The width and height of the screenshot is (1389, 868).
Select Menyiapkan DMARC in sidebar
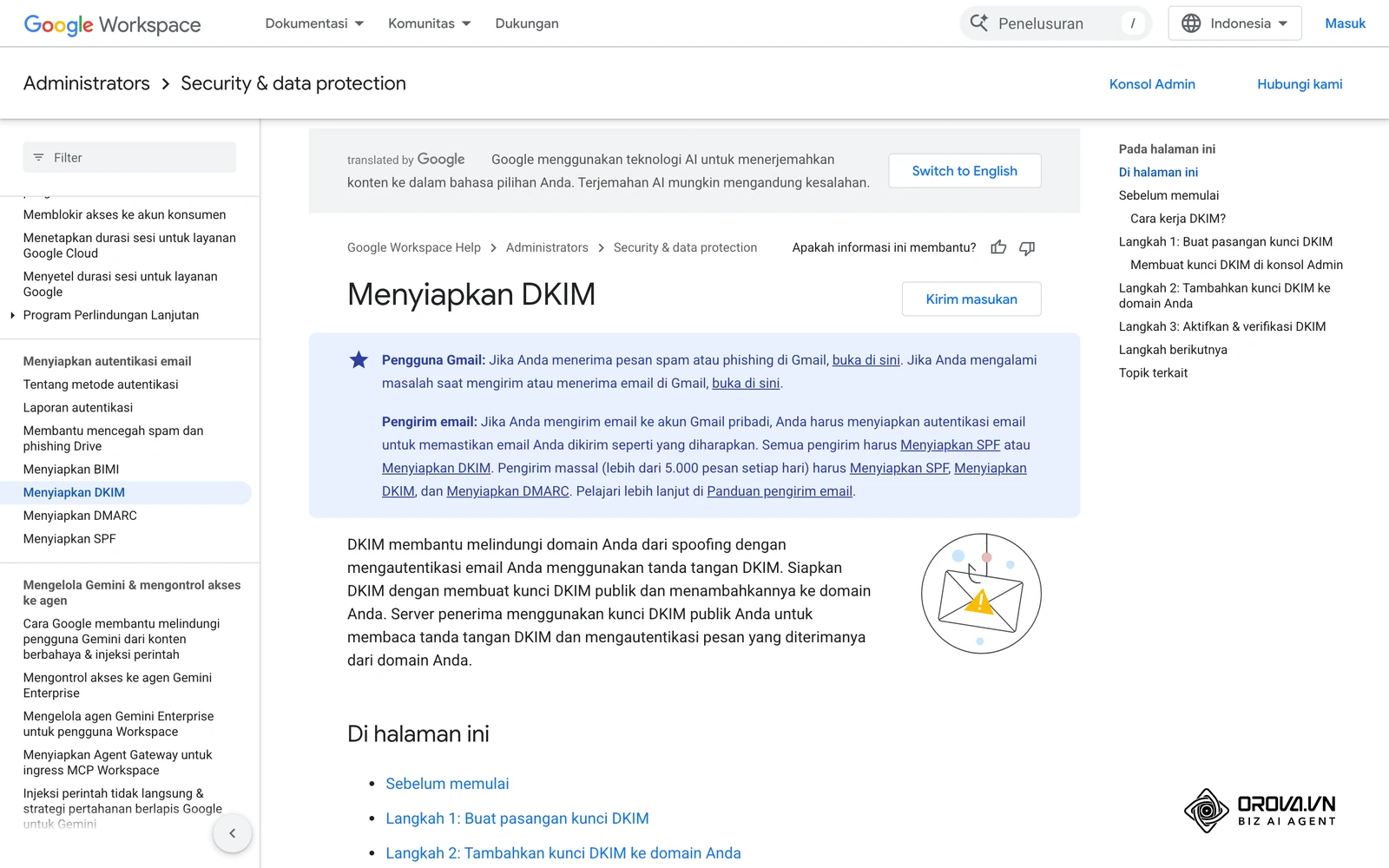(80, 516)
